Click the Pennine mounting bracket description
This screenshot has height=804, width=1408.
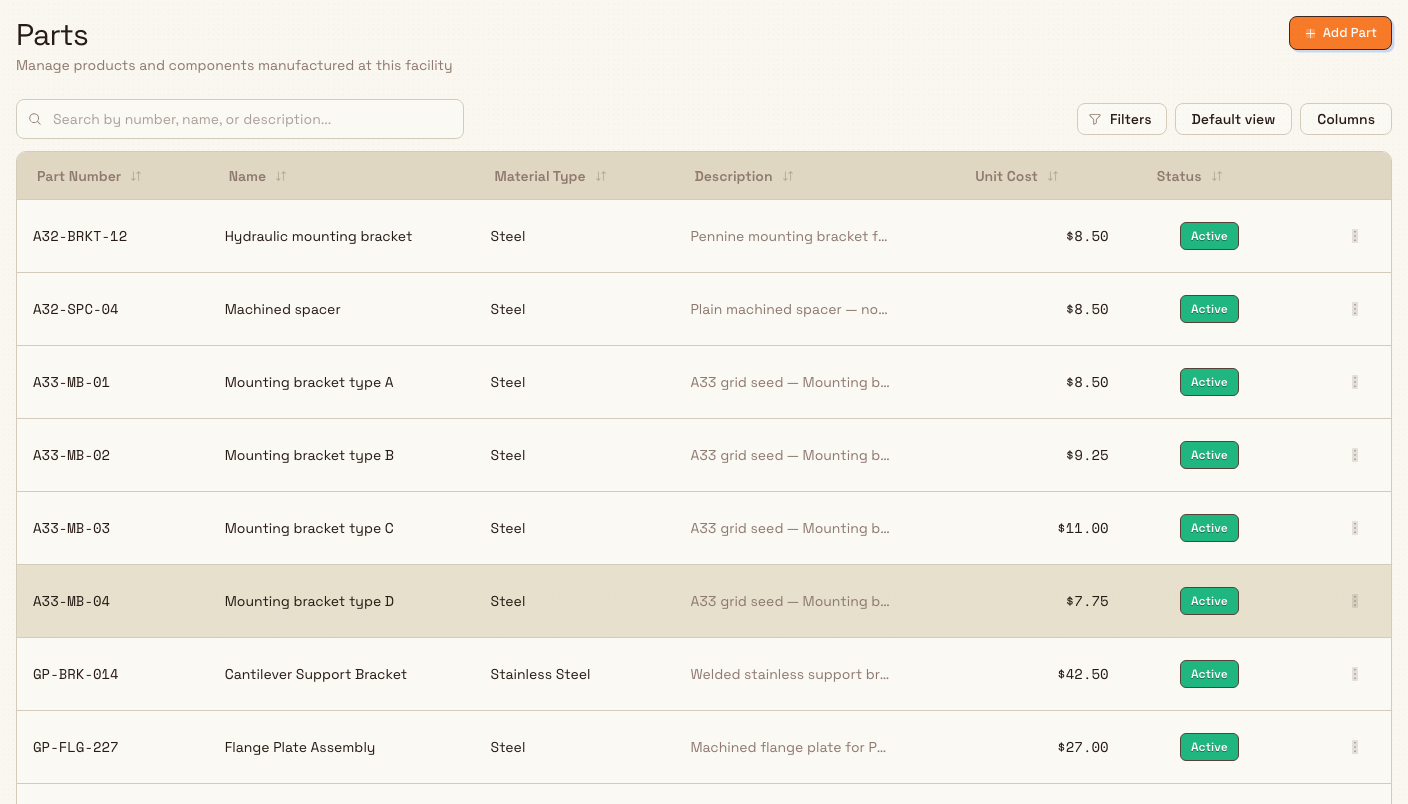point(789,236)
